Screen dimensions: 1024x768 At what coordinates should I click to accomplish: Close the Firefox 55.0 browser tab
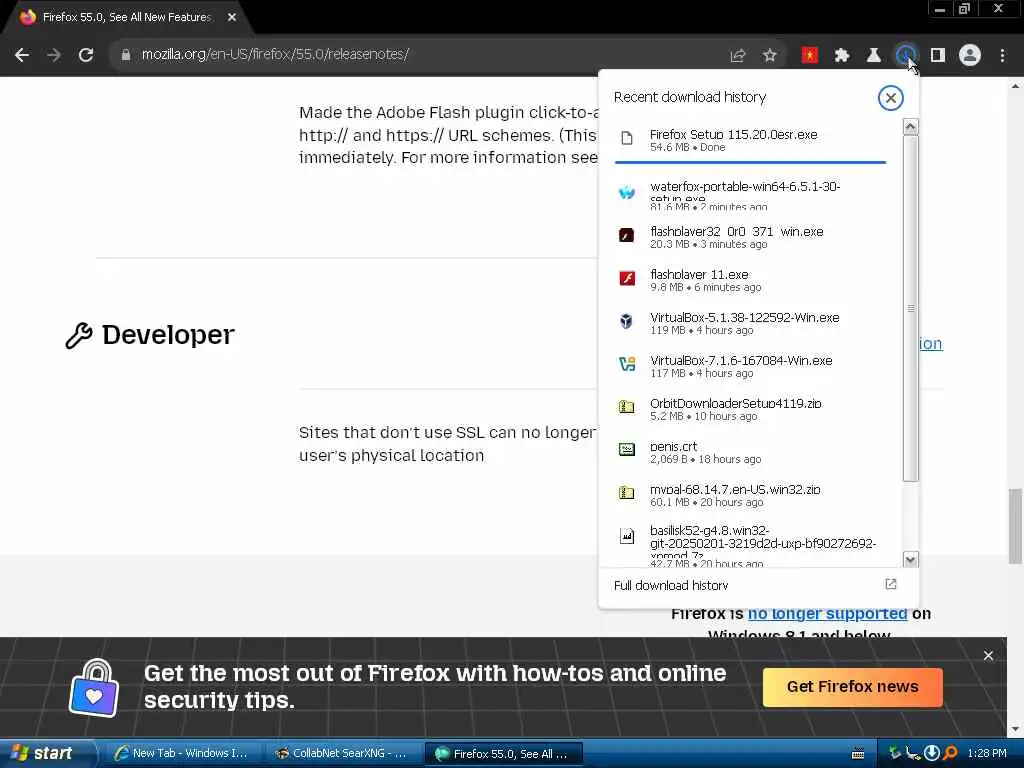pos(232,18)
